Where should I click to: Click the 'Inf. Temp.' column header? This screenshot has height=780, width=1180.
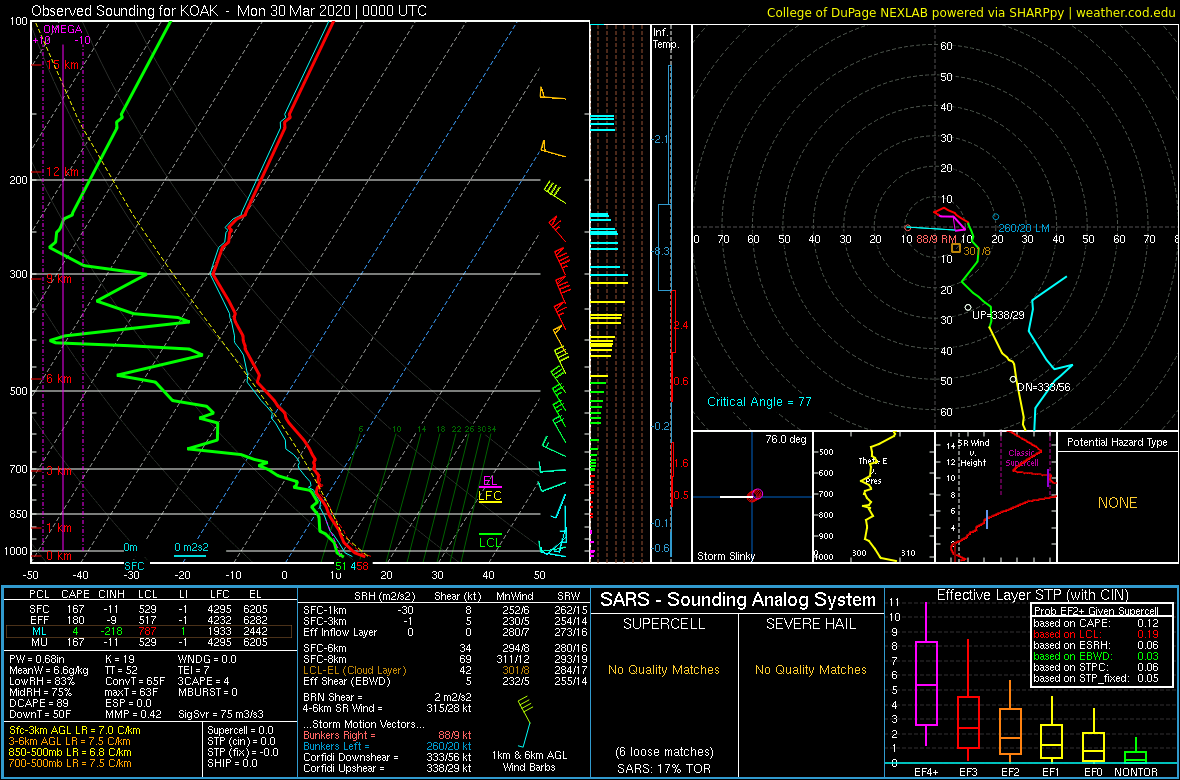667,39
